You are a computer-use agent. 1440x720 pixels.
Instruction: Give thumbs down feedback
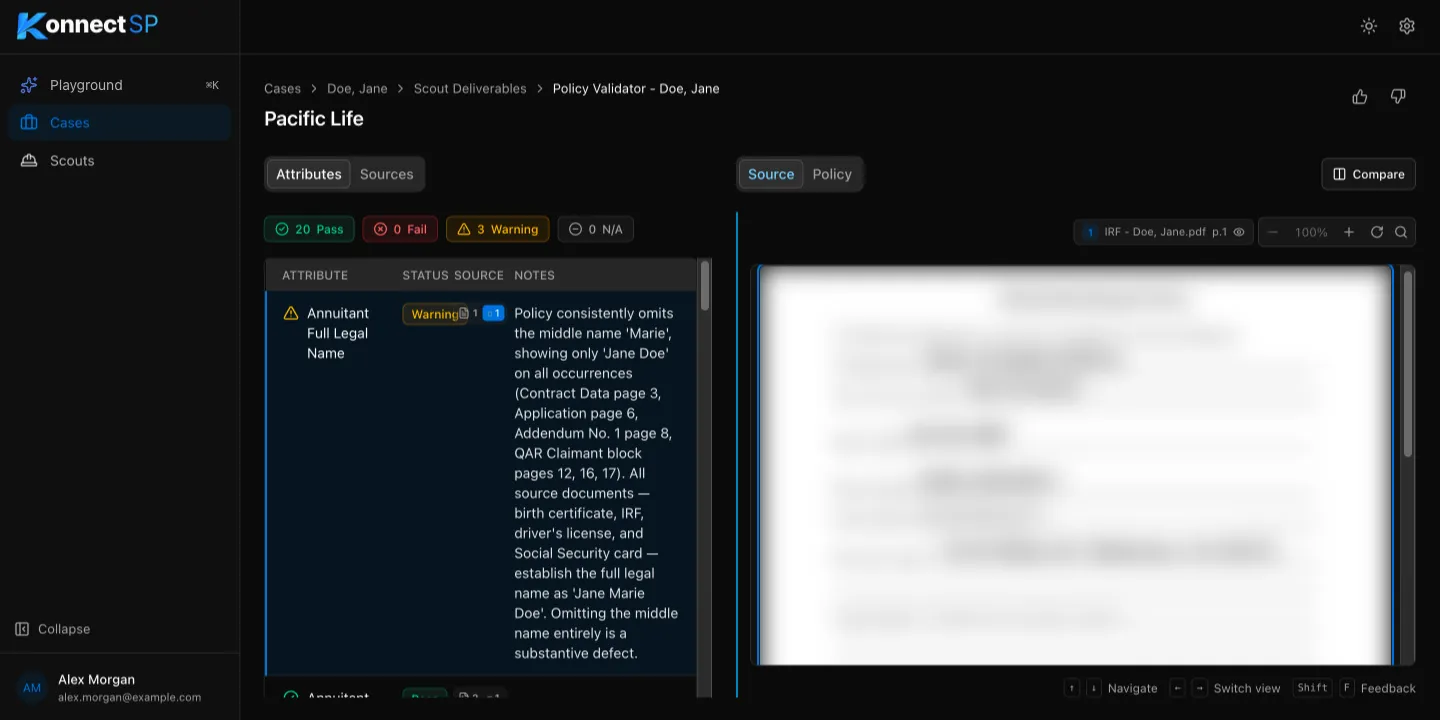point(1398,96)
